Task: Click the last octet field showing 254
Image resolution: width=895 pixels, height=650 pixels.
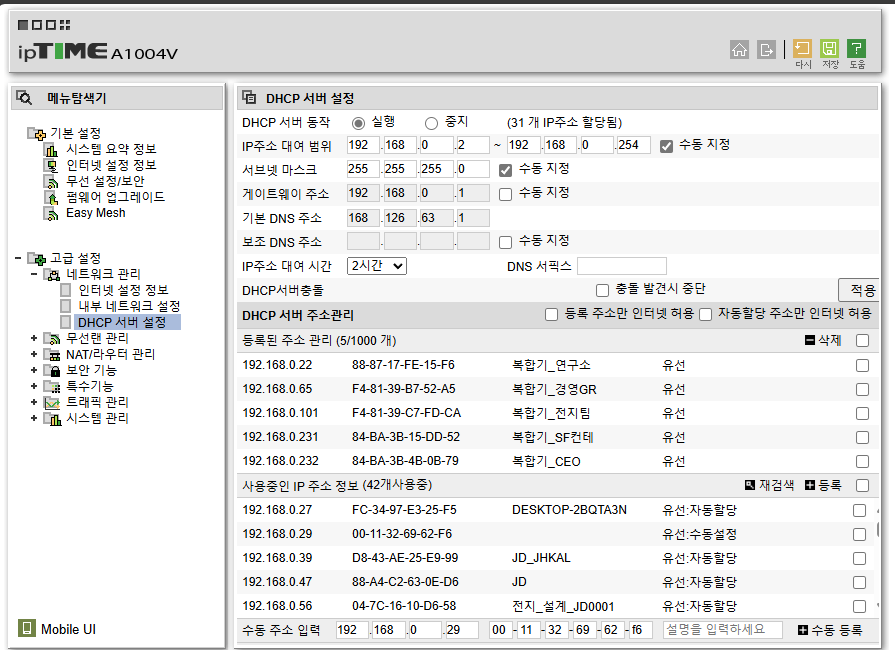Action: 633,145
